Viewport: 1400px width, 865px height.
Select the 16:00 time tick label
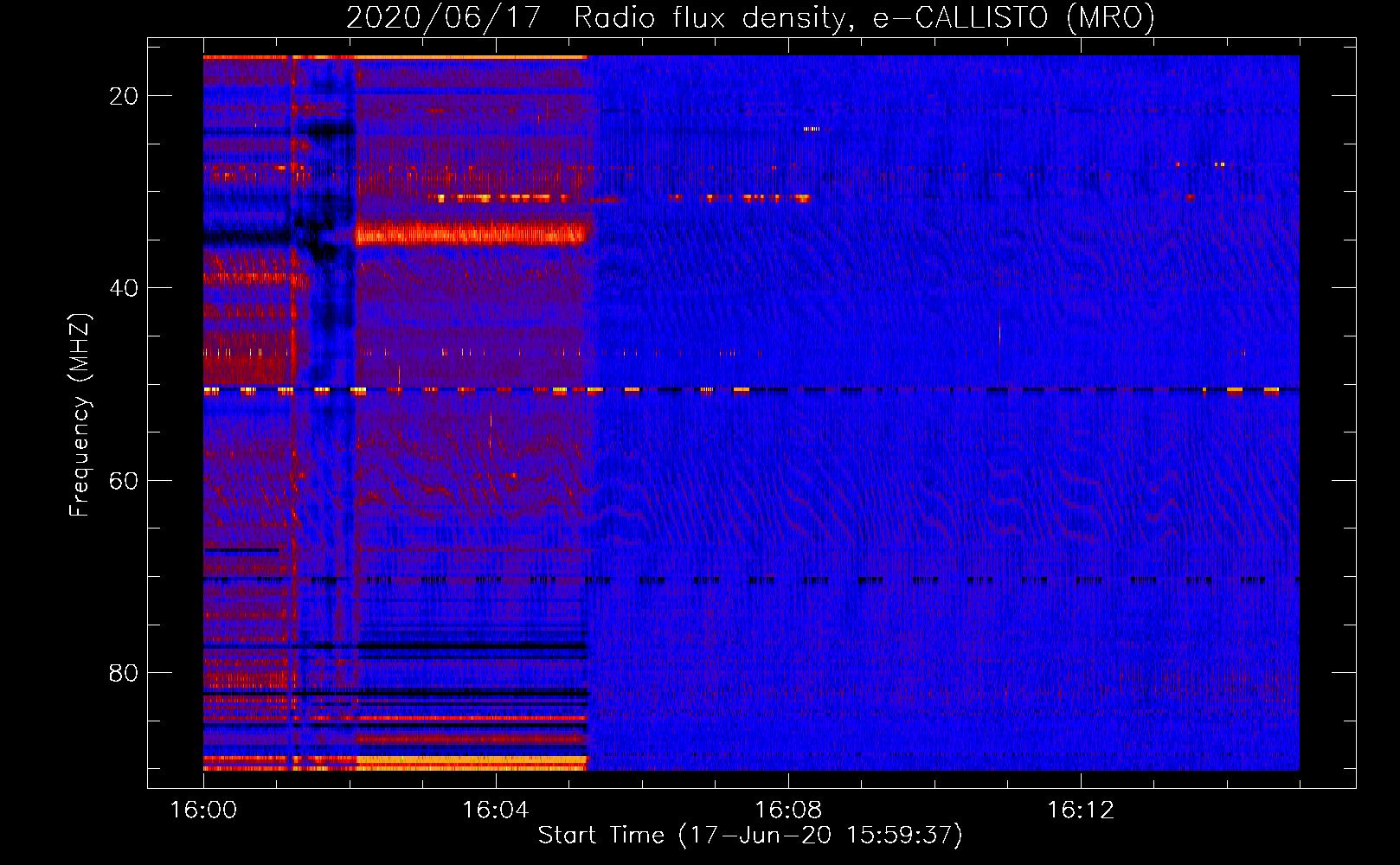pos(203,811)
